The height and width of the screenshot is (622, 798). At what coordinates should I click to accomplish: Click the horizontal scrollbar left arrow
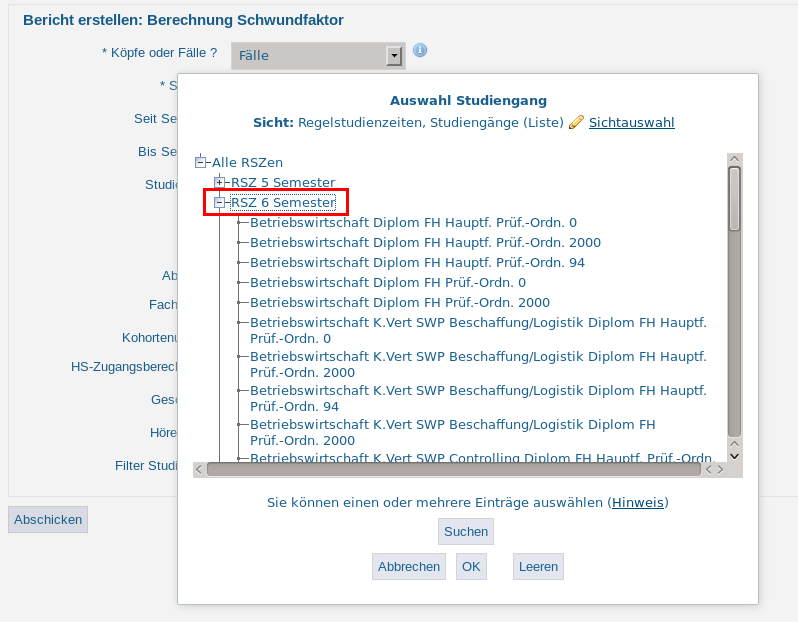click(199, 469)
